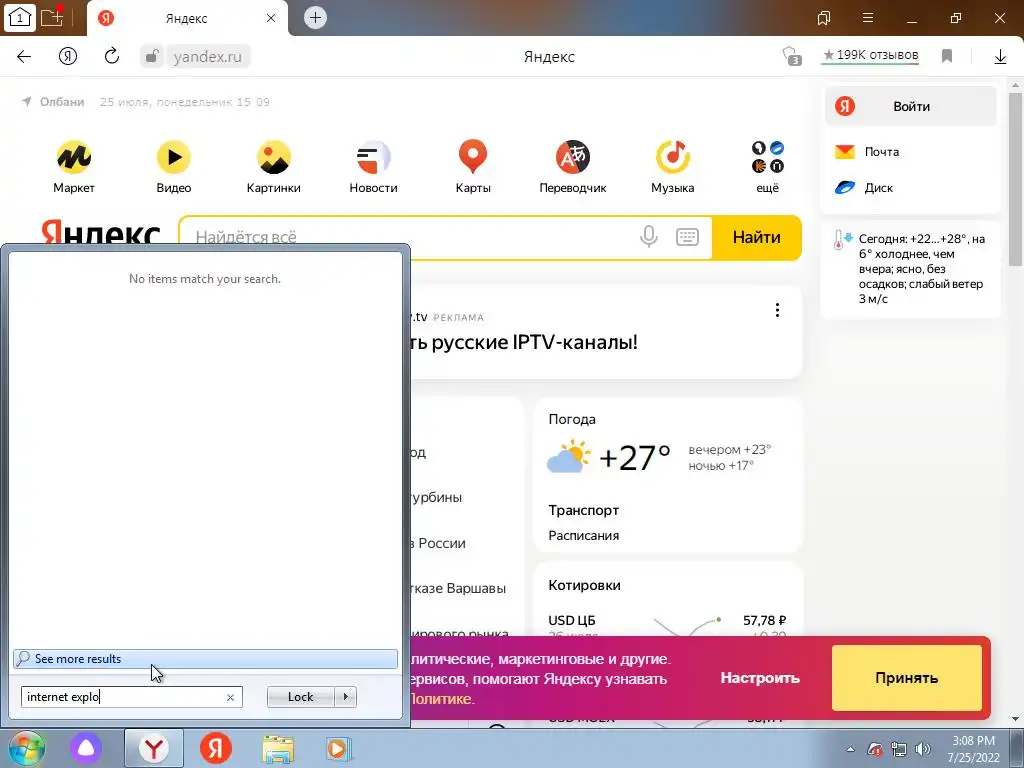Open the Транспорт link
Image resolution: width=1024 pixels, height=768 pixels.
tap(583, 510)
